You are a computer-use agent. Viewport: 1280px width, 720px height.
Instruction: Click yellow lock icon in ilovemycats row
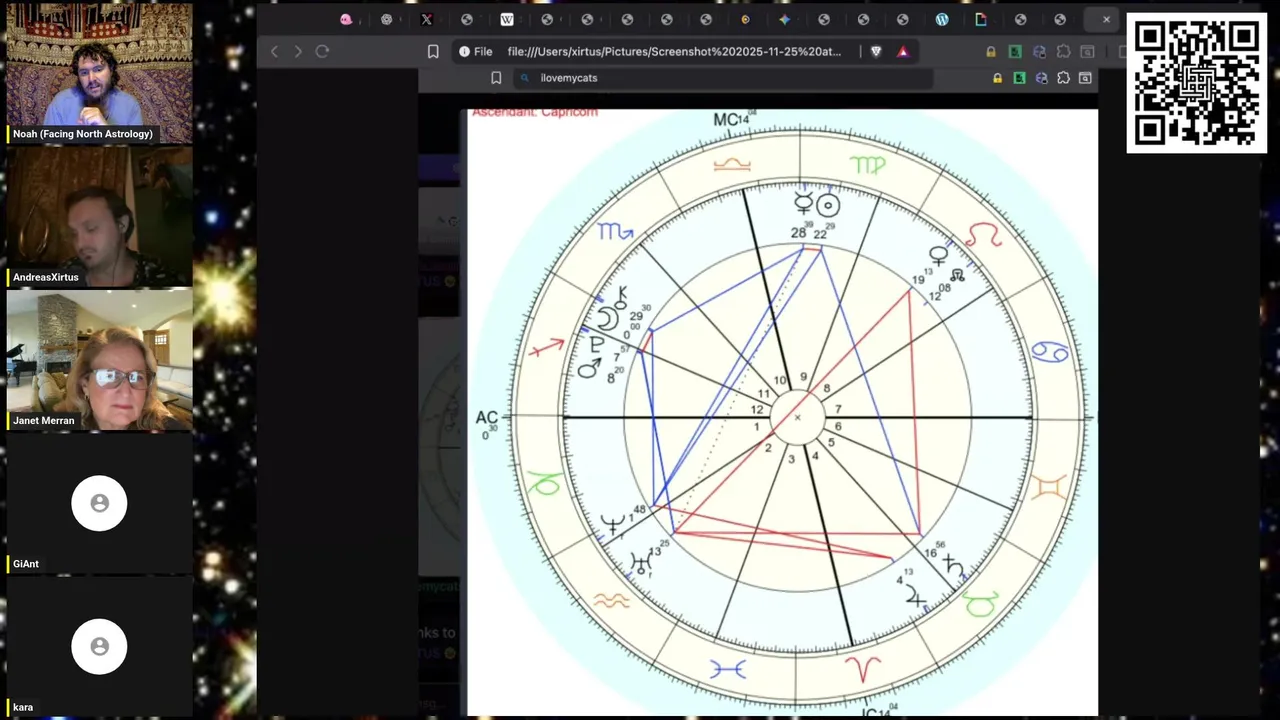coord(997,78)
